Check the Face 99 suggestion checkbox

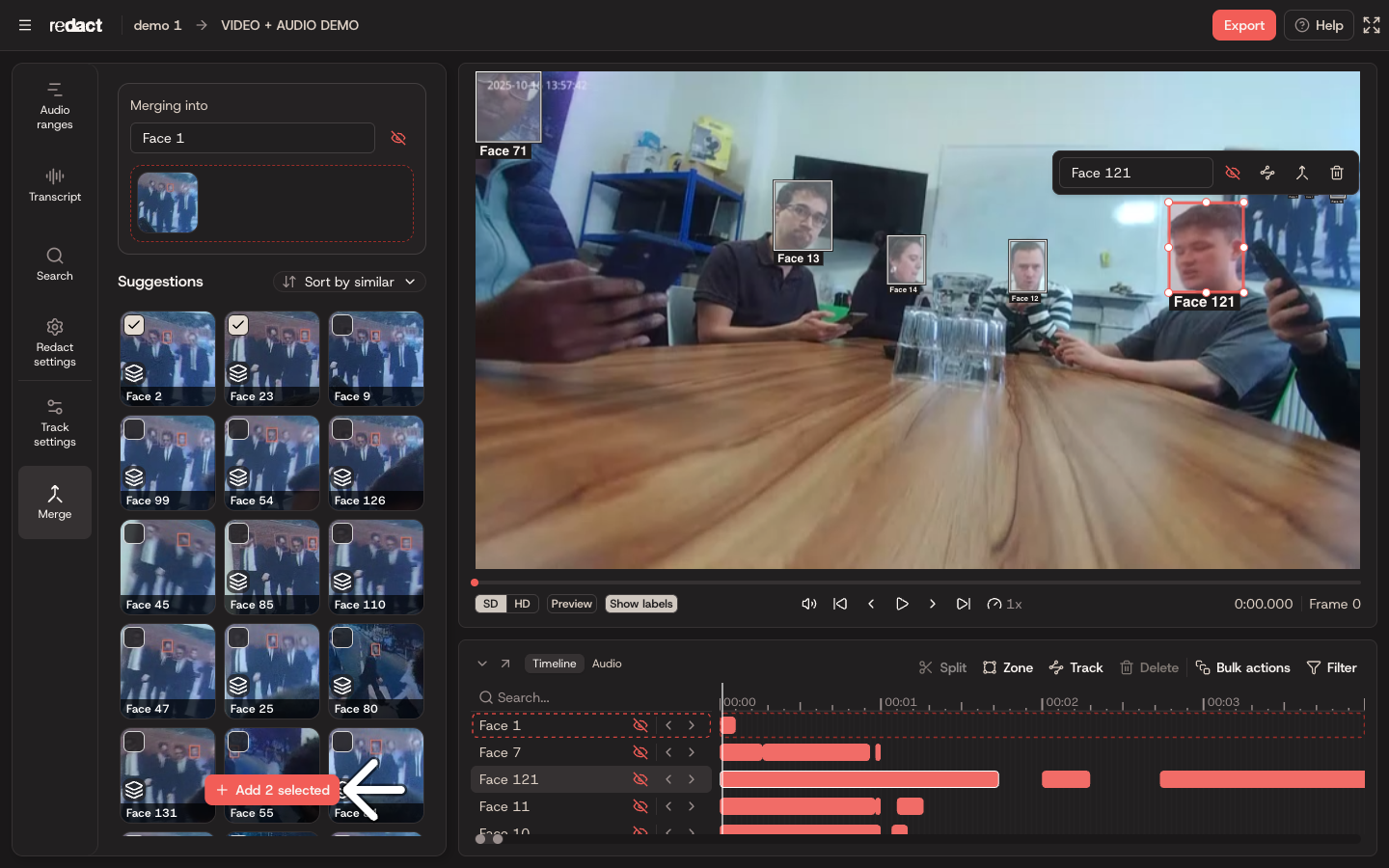(x=134, y=429)
